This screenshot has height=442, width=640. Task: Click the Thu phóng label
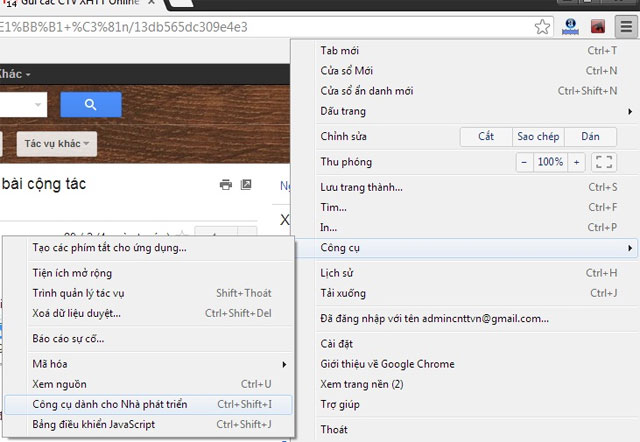pyautogui.click(x=346, y=162)
